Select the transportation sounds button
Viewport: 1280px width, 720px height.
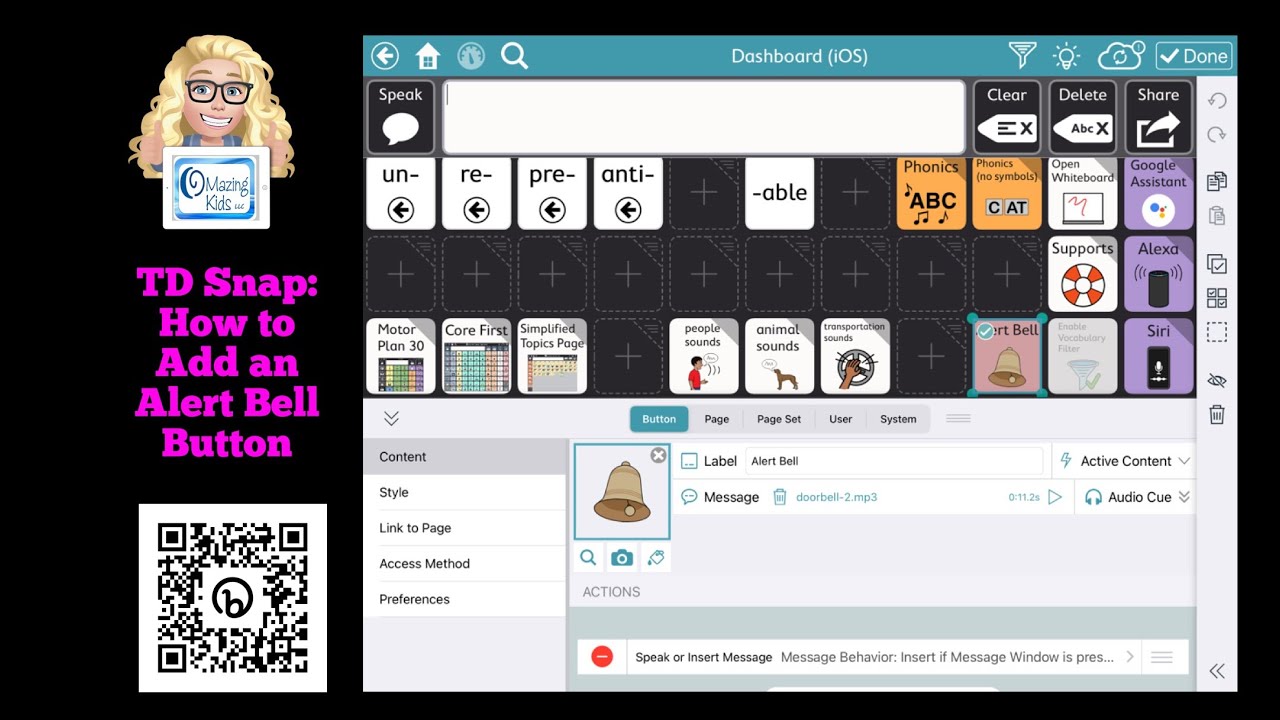click(x=855, y=356)
